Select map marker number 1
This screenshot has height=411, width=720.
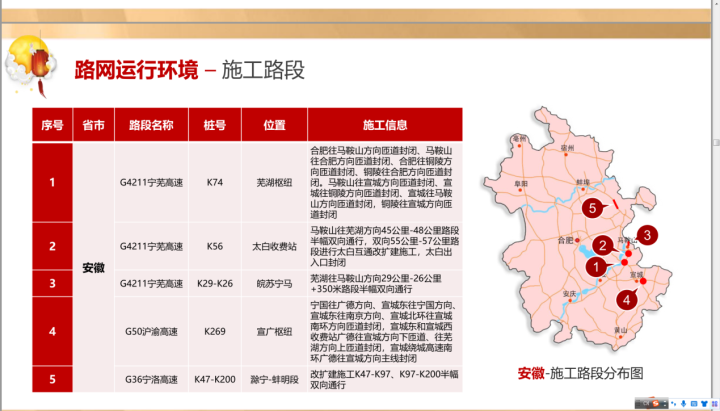click(596, 266)
